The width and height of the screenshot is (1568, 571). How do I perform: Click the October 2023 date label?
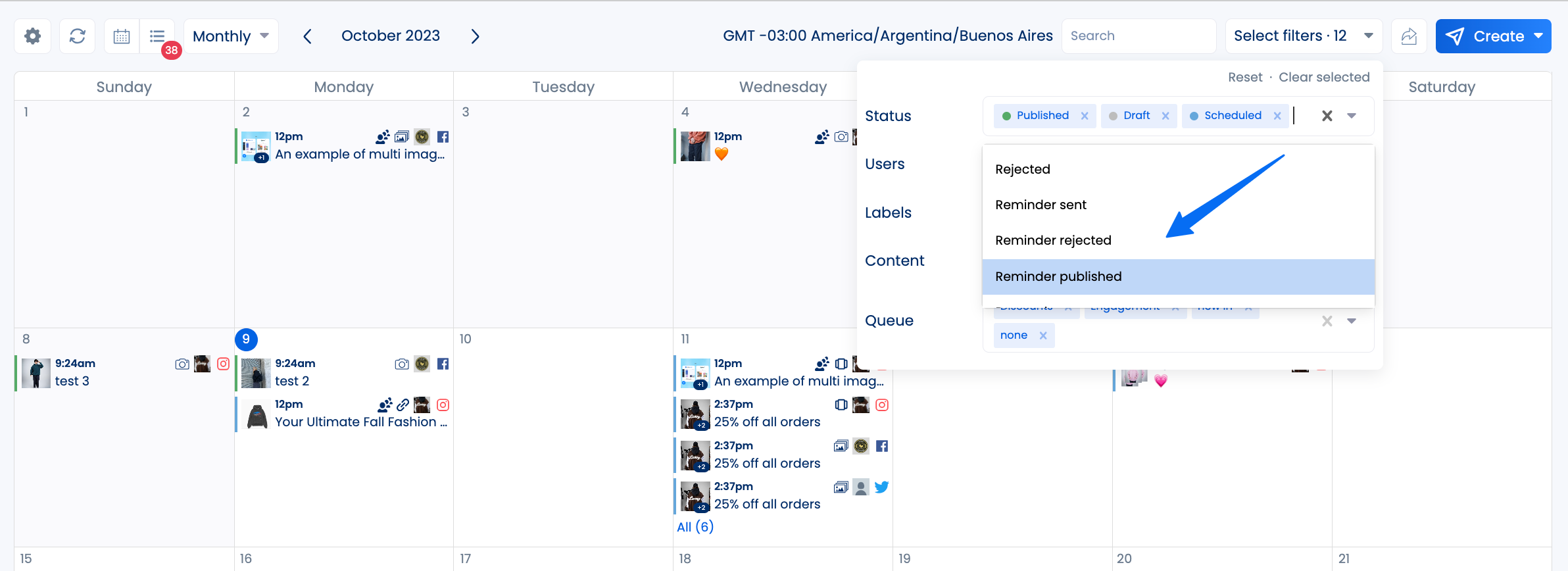(391, 36)
